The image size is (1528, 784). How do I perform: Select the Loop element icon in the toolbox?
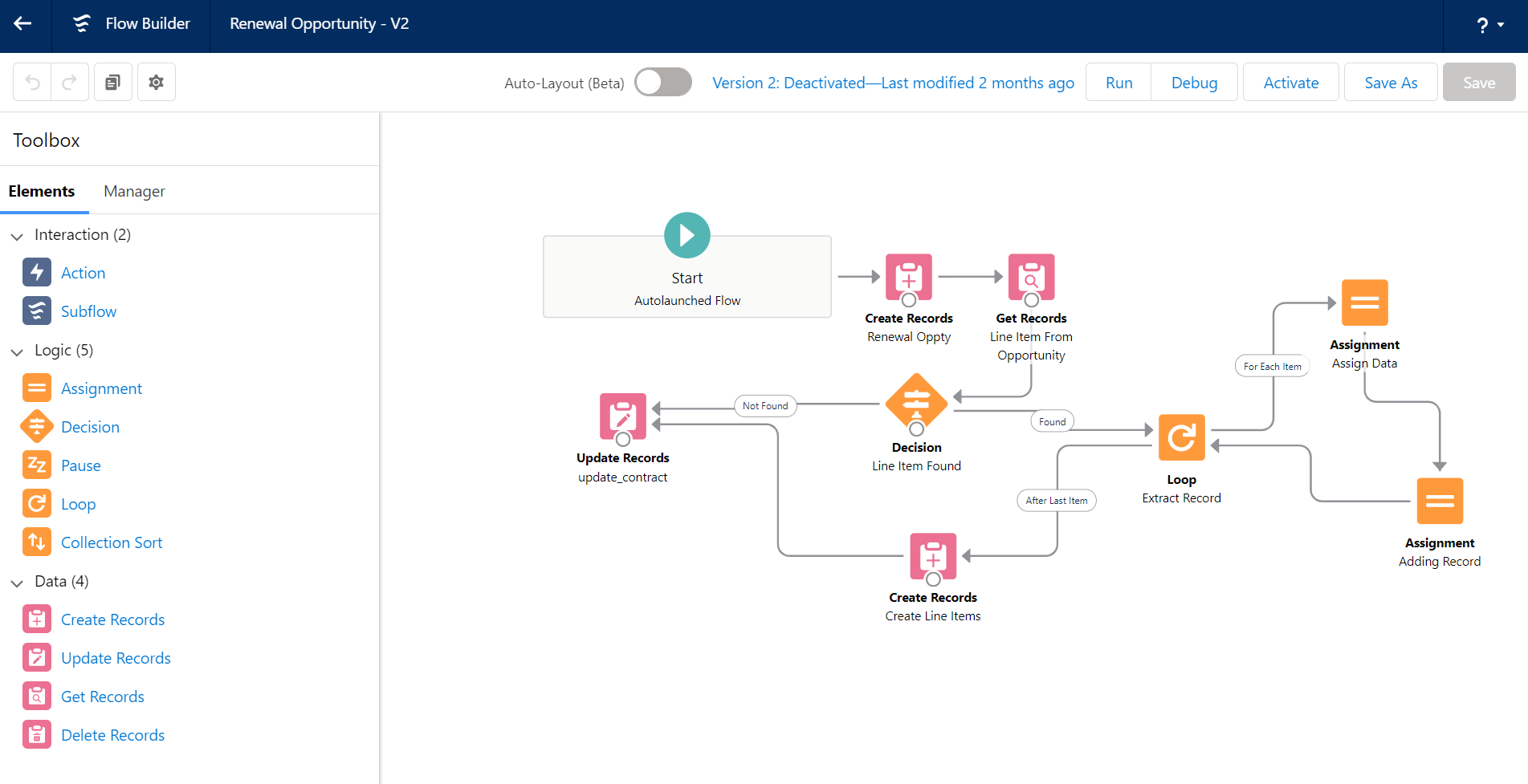(x=37, y=504)
